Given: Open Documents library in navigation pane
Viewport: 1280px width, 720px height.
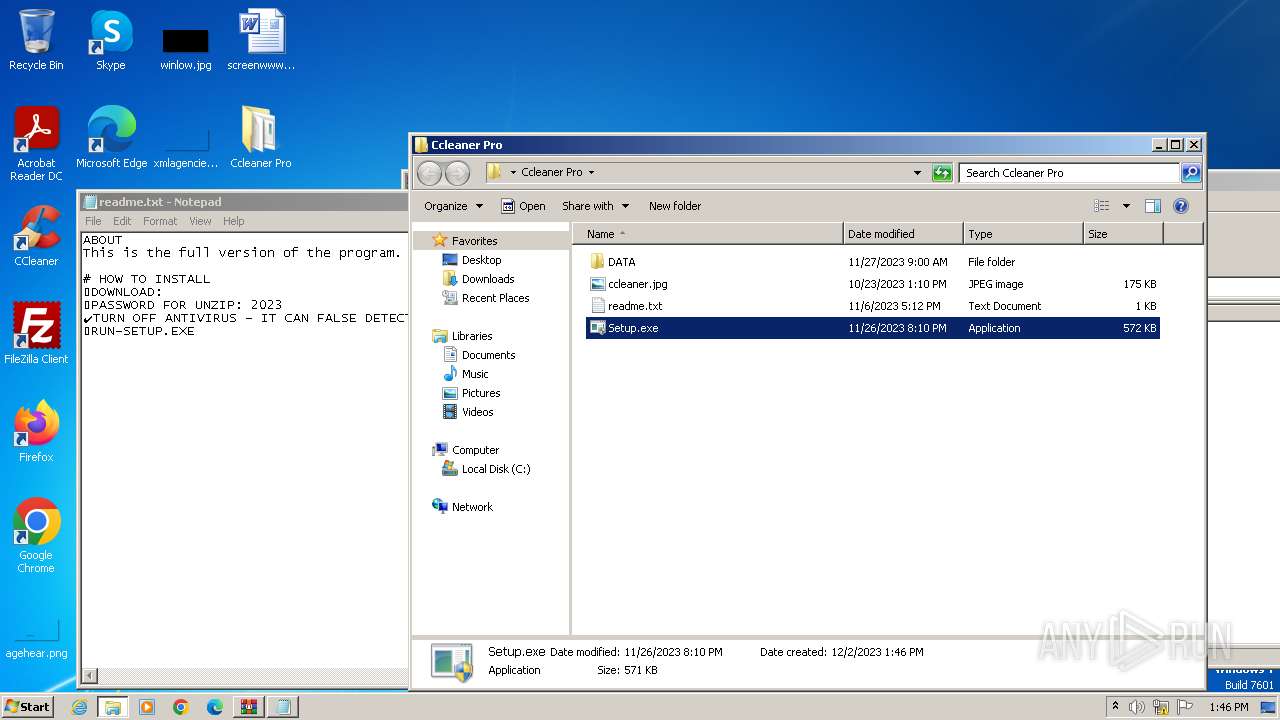Looking at the screenshot, I should pos(488,355).
